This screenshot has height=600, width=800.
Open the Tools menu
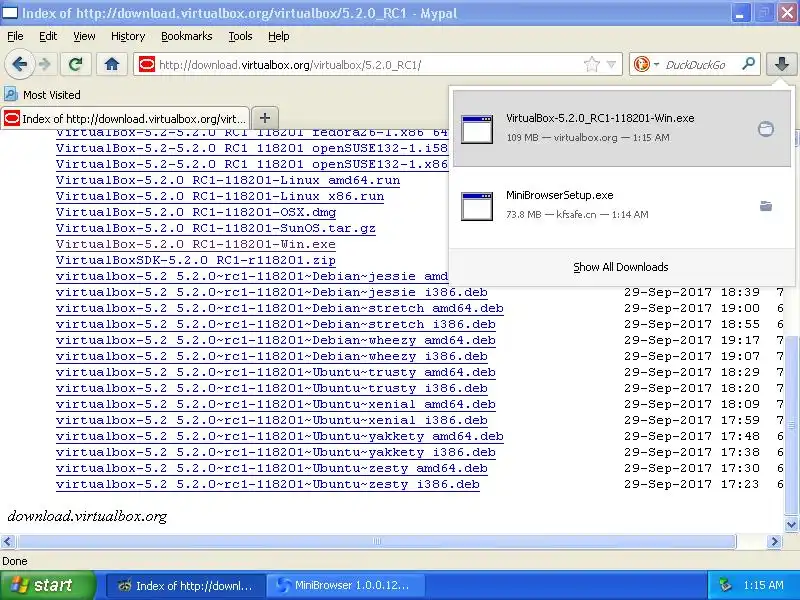(240, 36)
